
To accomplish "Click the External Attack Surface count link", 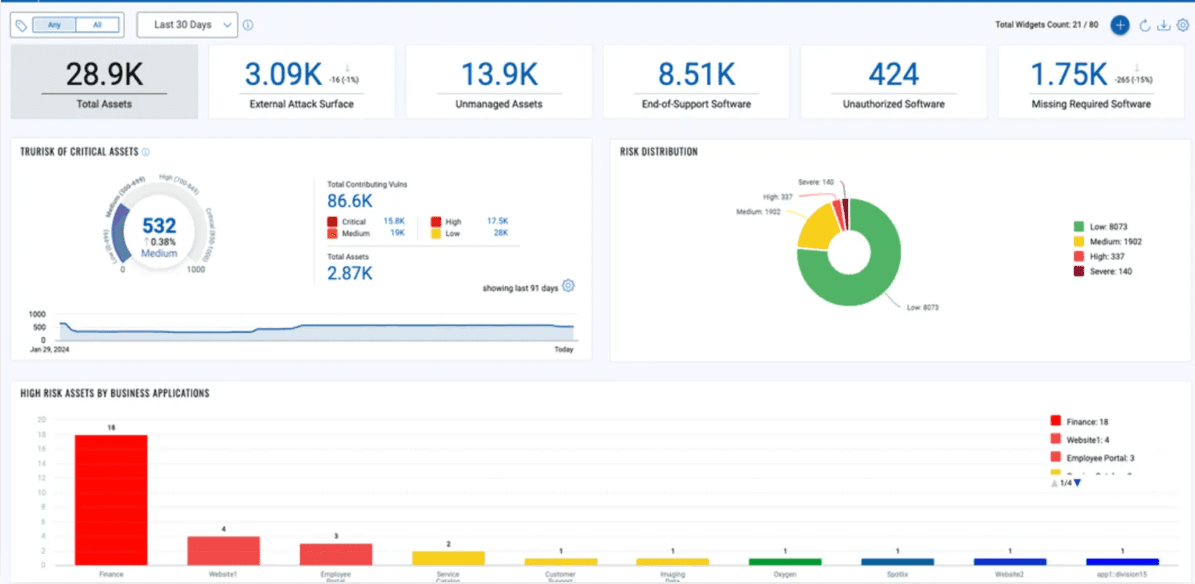I will tap(281, 73).
